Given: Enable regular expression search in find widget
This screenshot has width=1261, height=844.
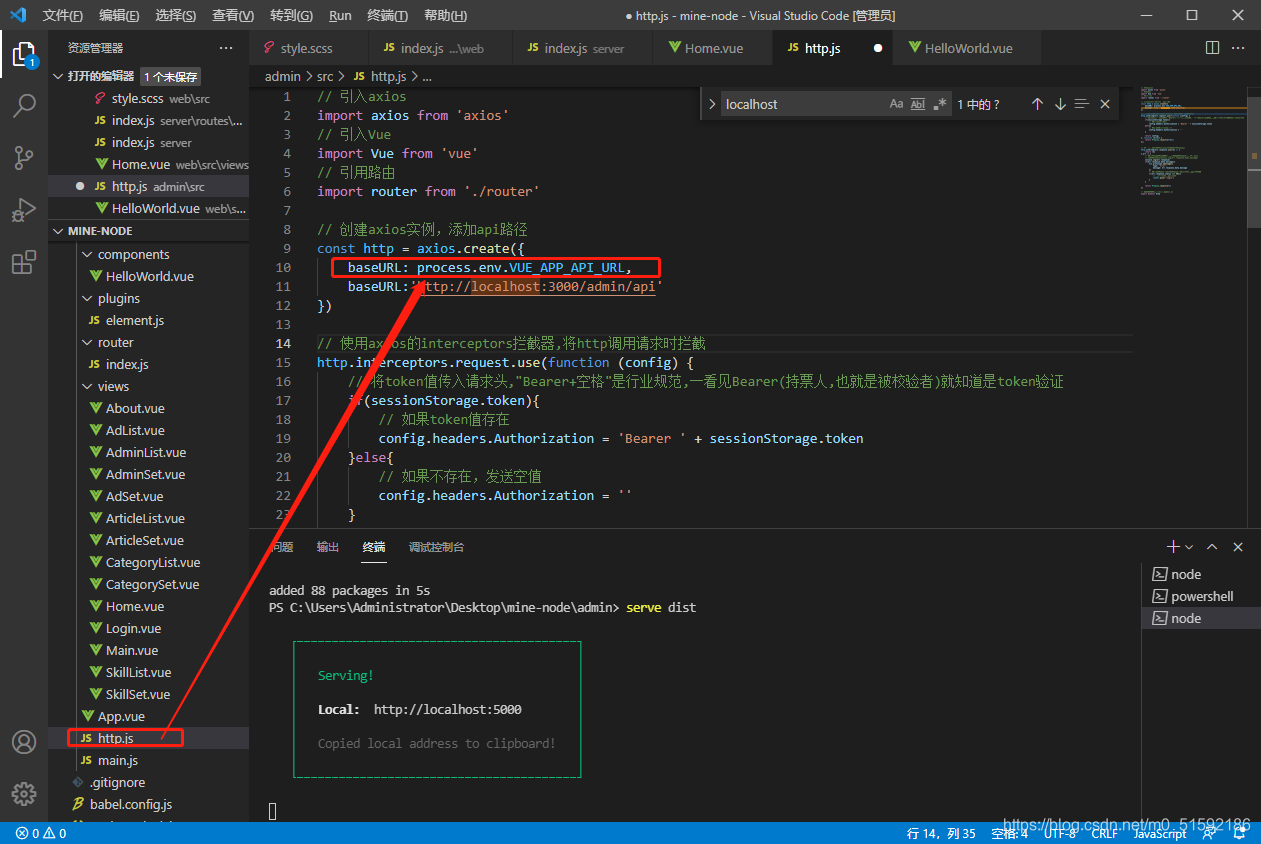Looking at the screenshot, I should click(940, 104).
